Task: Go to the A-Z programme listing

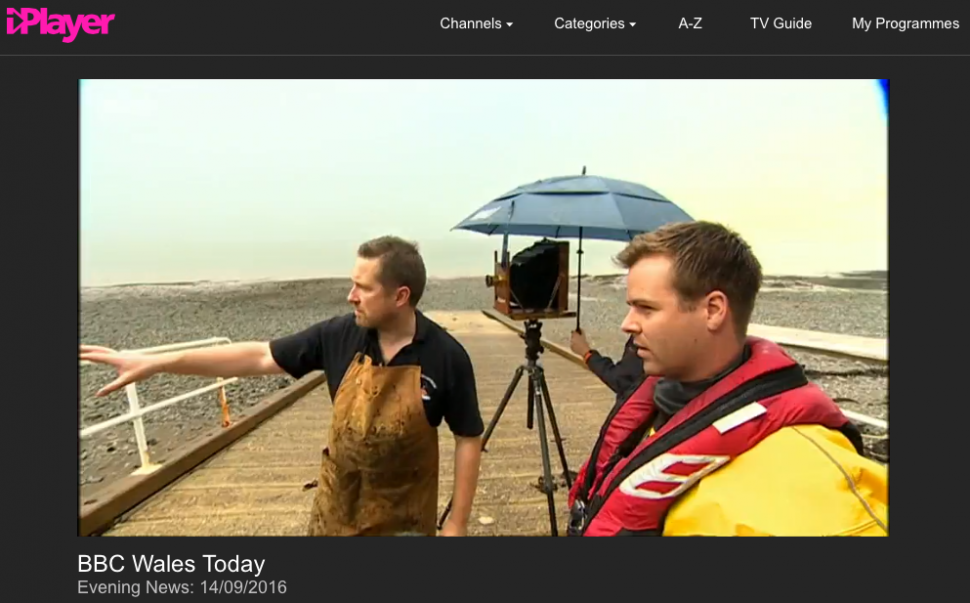Action: coord(690,24)
